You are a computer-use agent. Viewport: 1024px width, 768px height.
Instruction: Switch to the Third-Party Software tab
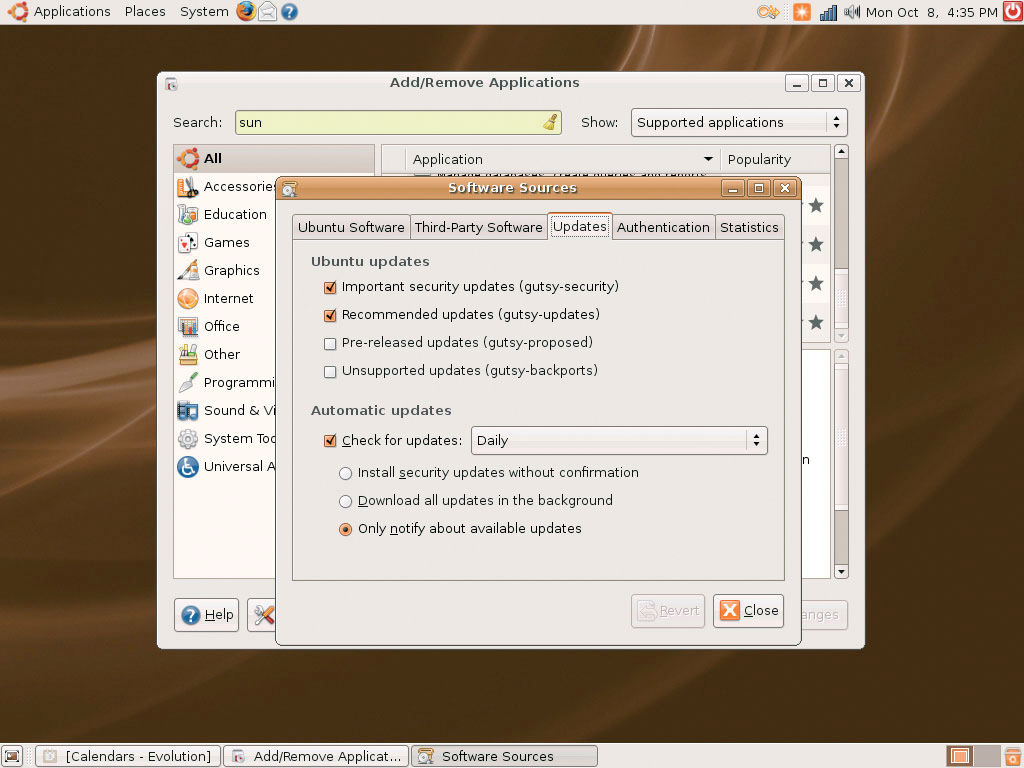click(x=479, y=227)
